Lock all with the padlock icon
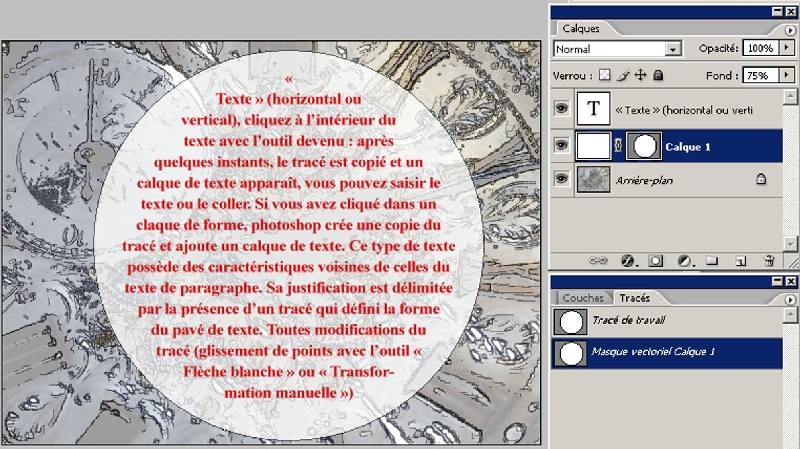This screenshot has height=449, width=800. [658, 76]
